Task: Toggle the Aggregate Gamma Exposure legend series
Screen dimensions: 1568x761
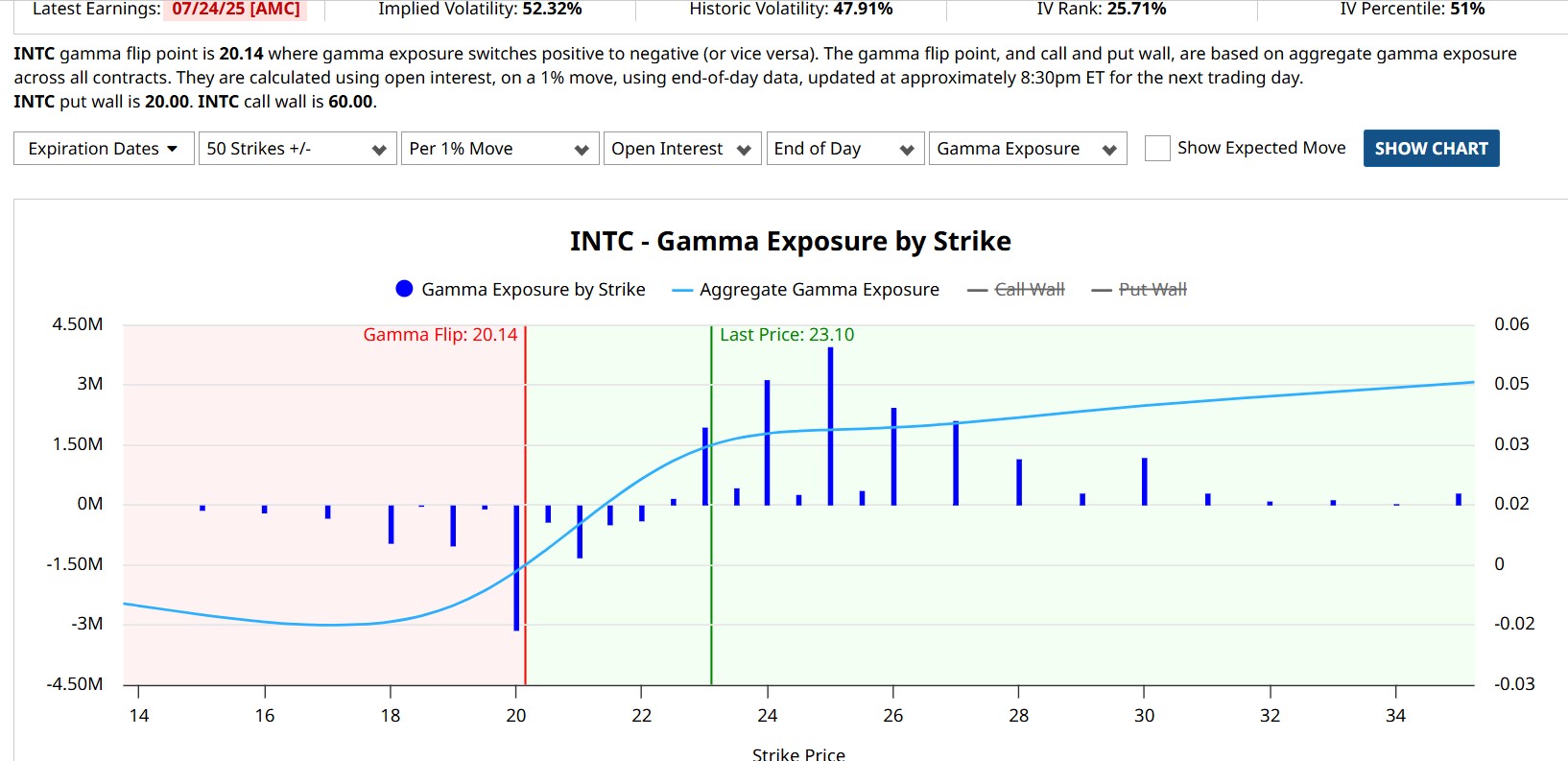Action: 806,290
